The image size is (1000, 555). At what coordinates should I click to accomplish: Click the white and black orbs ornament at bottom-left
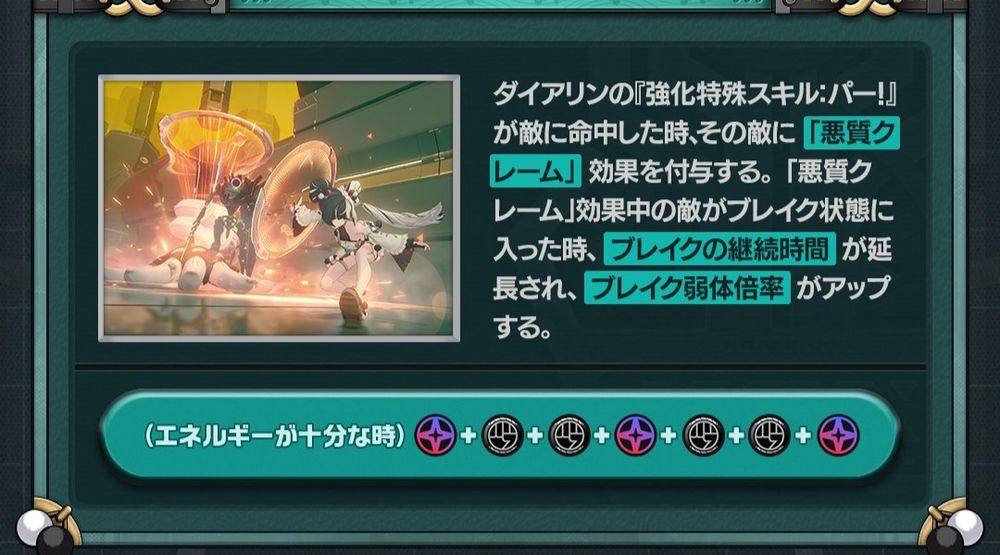[46, 531]
